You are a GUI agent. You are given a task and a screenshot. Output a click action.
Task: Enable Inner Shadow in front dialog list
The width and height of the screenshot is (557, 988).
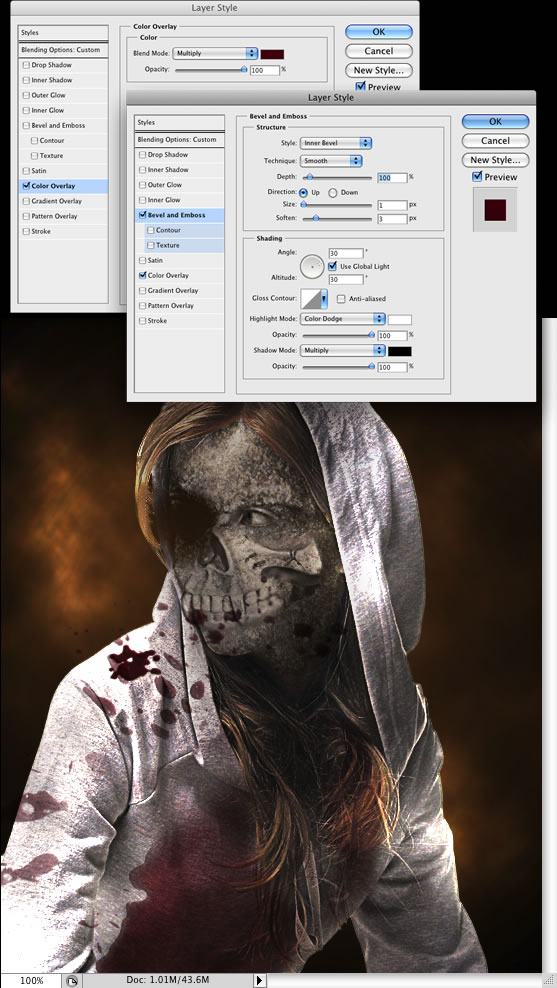142,169
